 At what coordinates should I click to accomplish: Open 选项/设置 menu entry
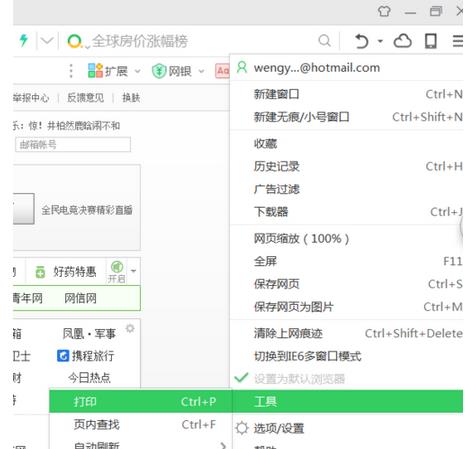[x=347, y=428]
